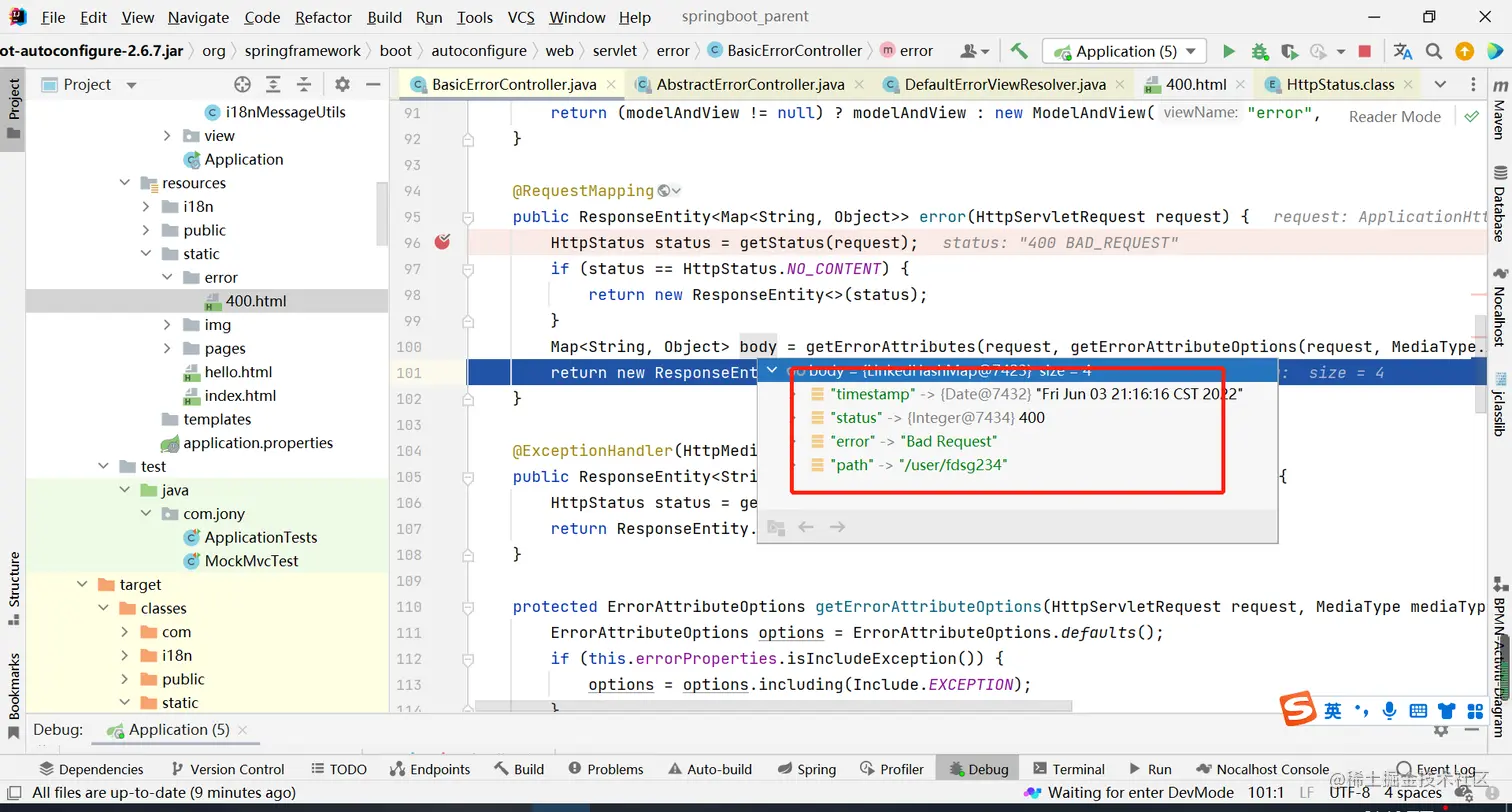This screenshot has height=812, width=1512.
Task: Show all editor tabs dropdown arrow
Action: tap(1440, 84)
